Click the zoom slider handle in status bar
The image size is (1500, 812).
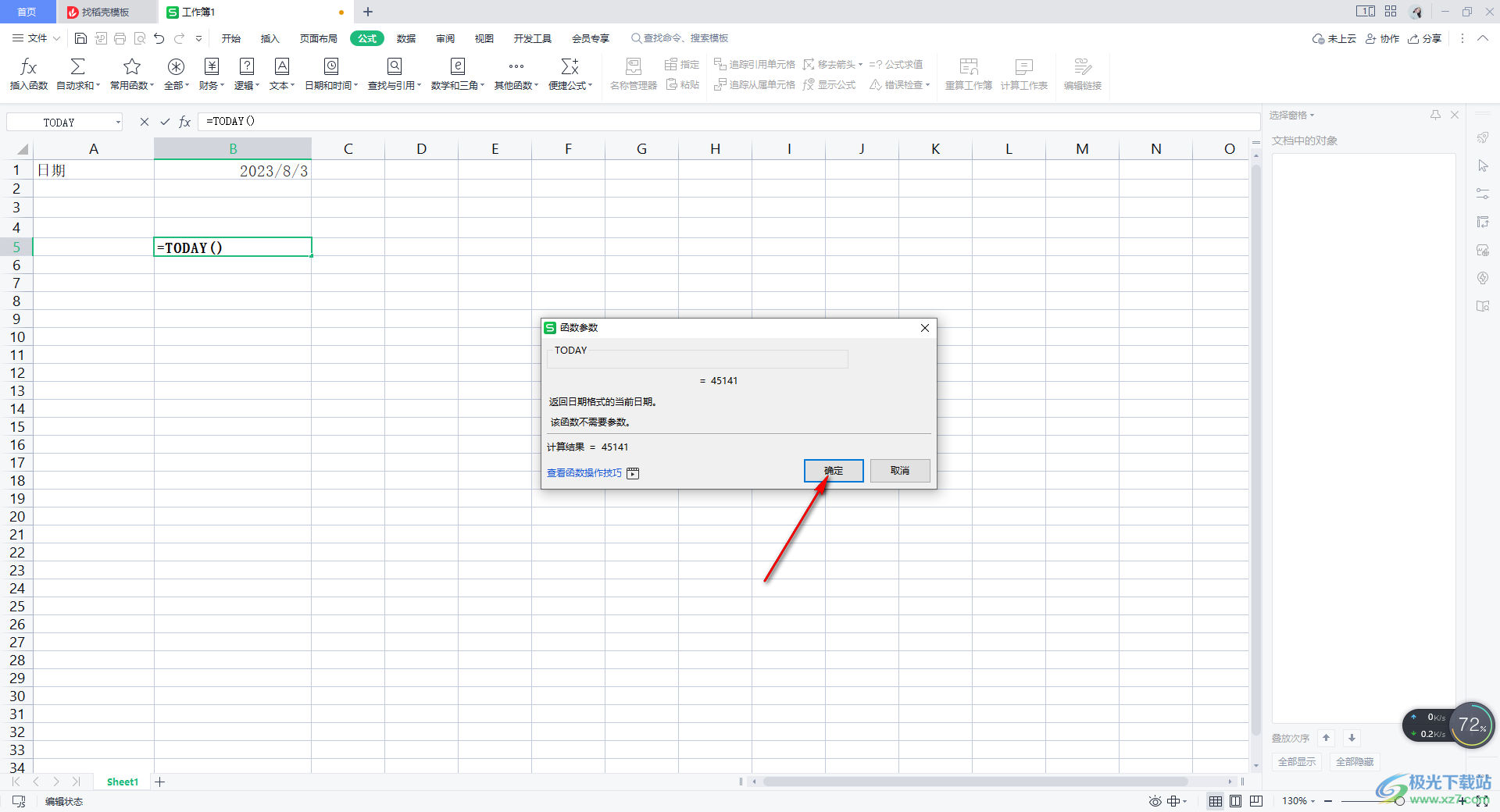click(1399, 801)
